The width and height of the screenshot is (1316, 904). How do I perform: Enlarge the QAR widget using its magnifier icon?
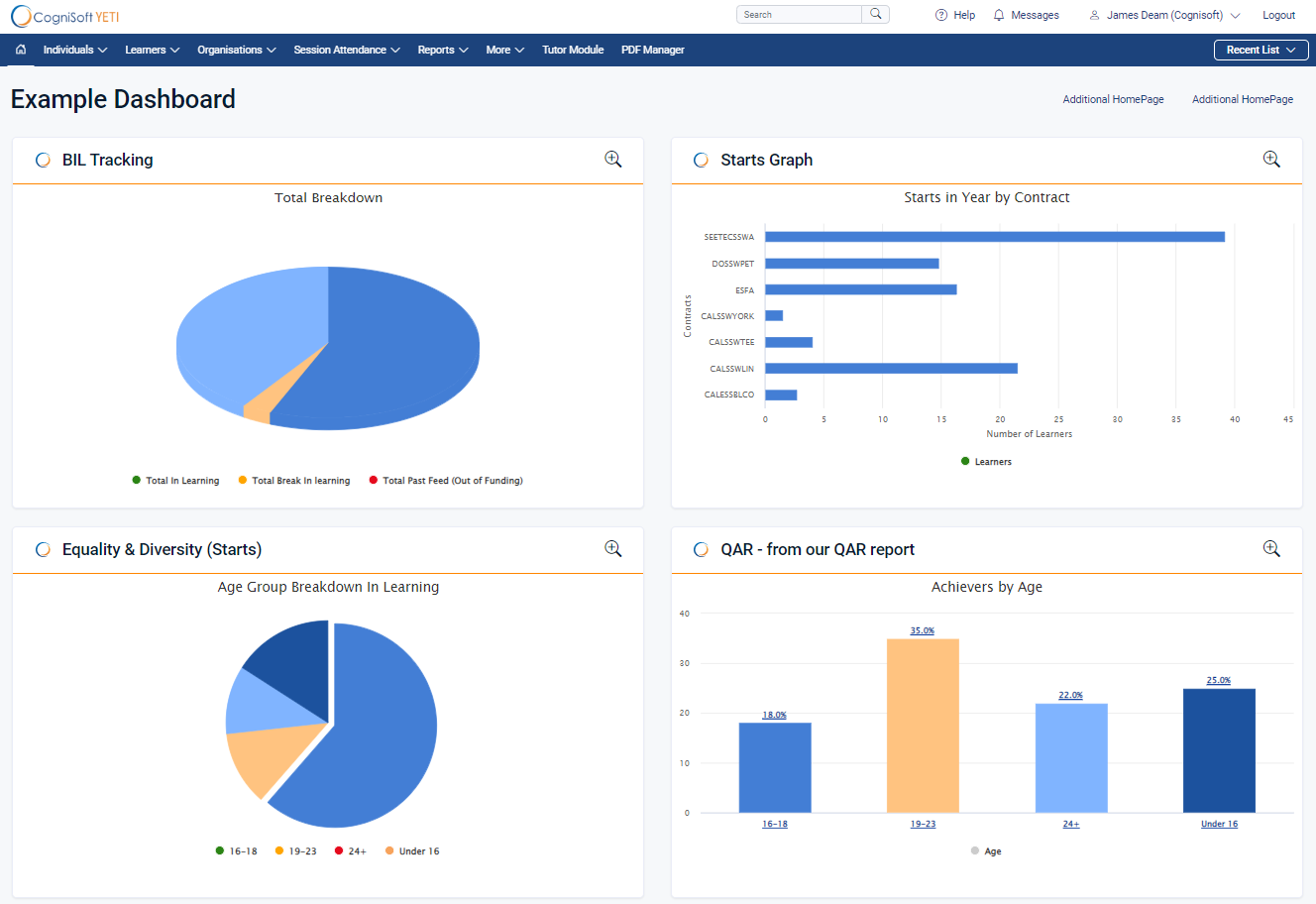coord(1271,548)
